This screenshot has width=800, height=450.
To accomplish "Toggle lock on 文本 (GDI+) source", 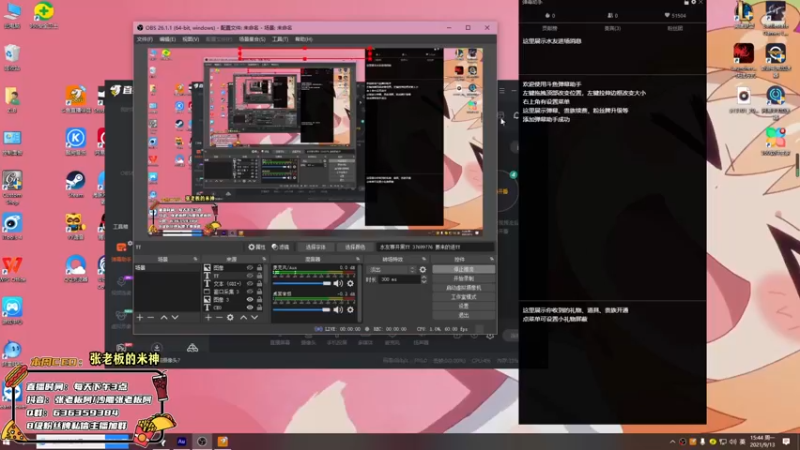I will click(259, 284).
